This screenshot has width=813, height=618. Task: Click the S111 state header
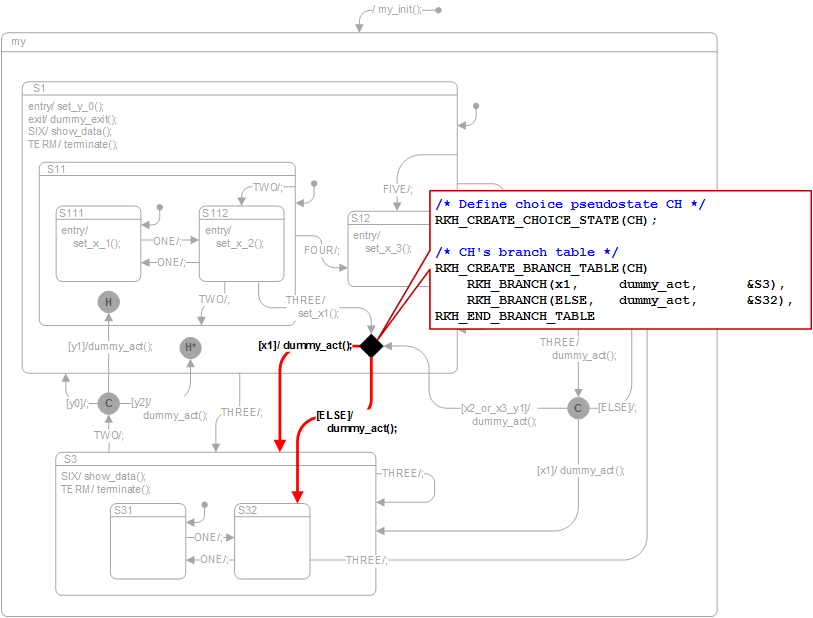tap(71, 213)
